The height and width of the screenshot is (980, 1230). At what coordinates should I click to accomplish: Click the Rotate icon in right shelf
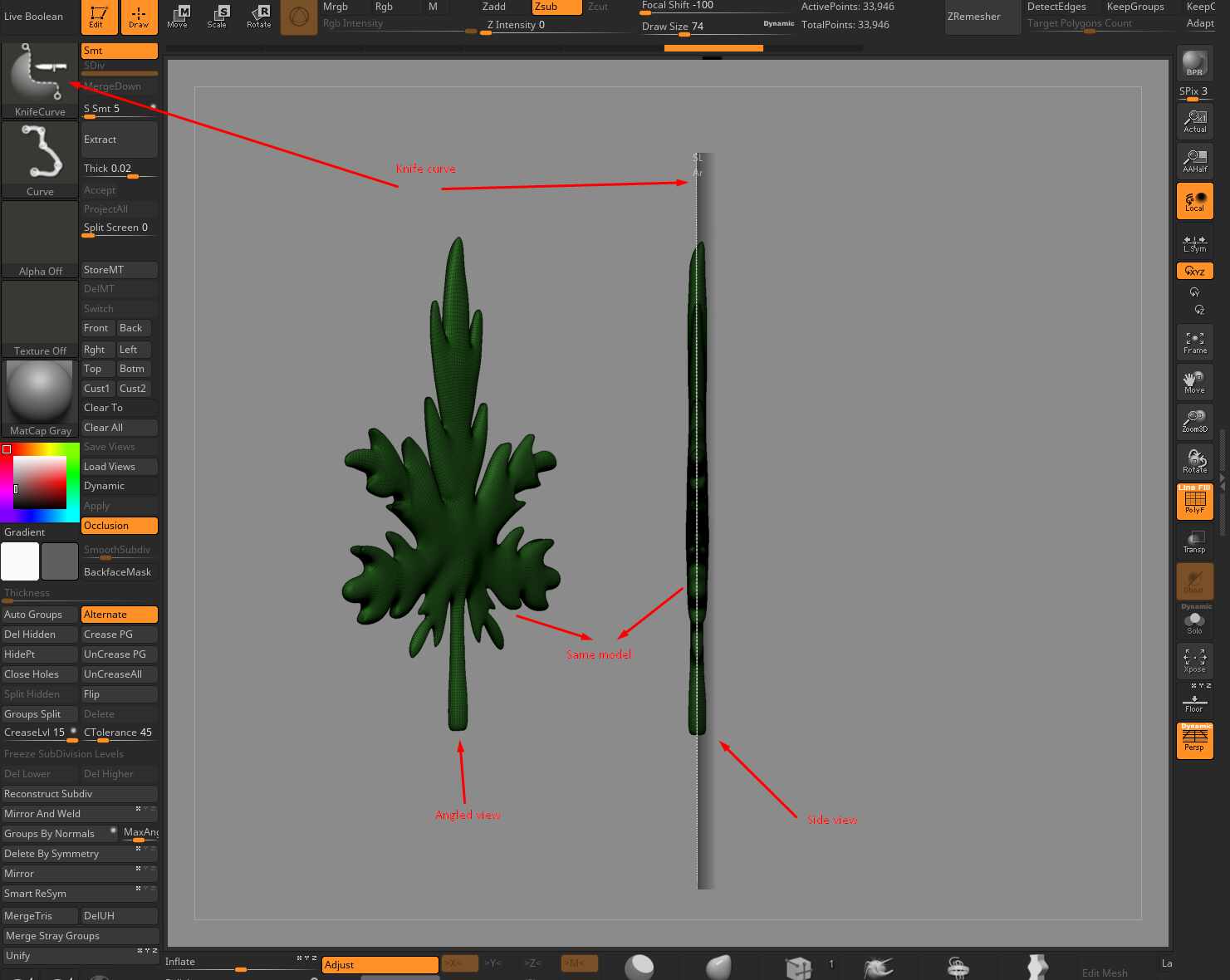(x=1194, y=460)
